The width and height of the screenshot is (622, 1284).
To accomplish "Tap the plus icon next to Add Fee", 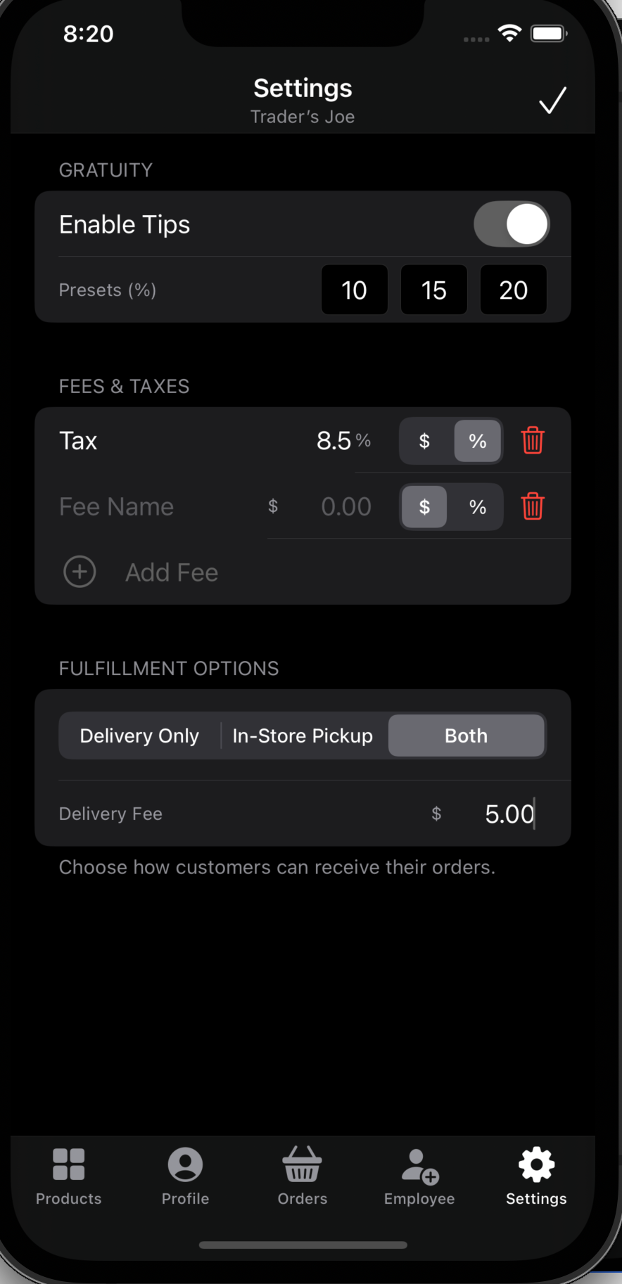I will click(x=79, y=571).
